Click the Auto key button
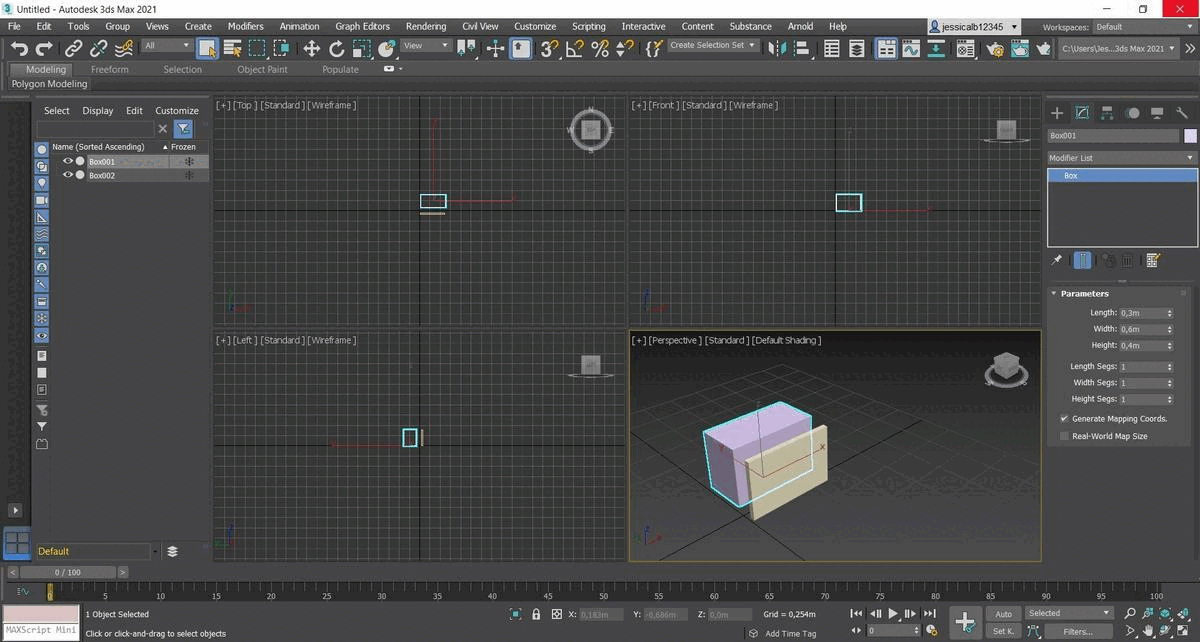 pyautogui.click(x=1003, y=614)
